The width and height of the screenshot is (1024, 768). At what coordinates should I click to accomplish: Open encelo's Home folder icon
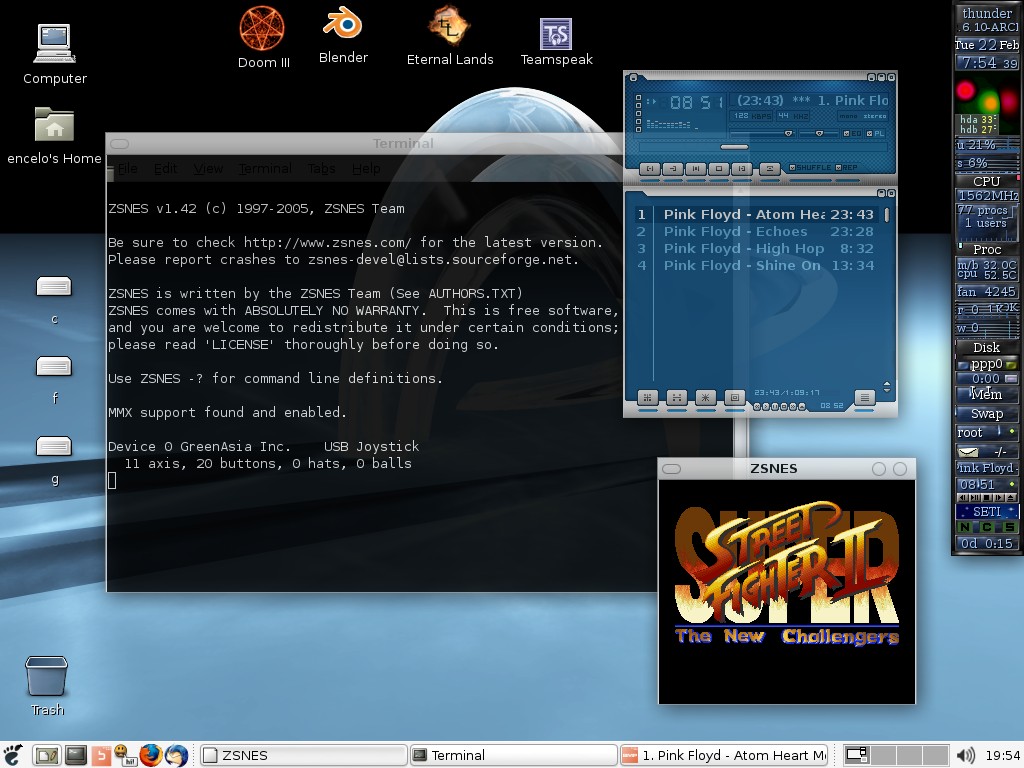[54, 136]
